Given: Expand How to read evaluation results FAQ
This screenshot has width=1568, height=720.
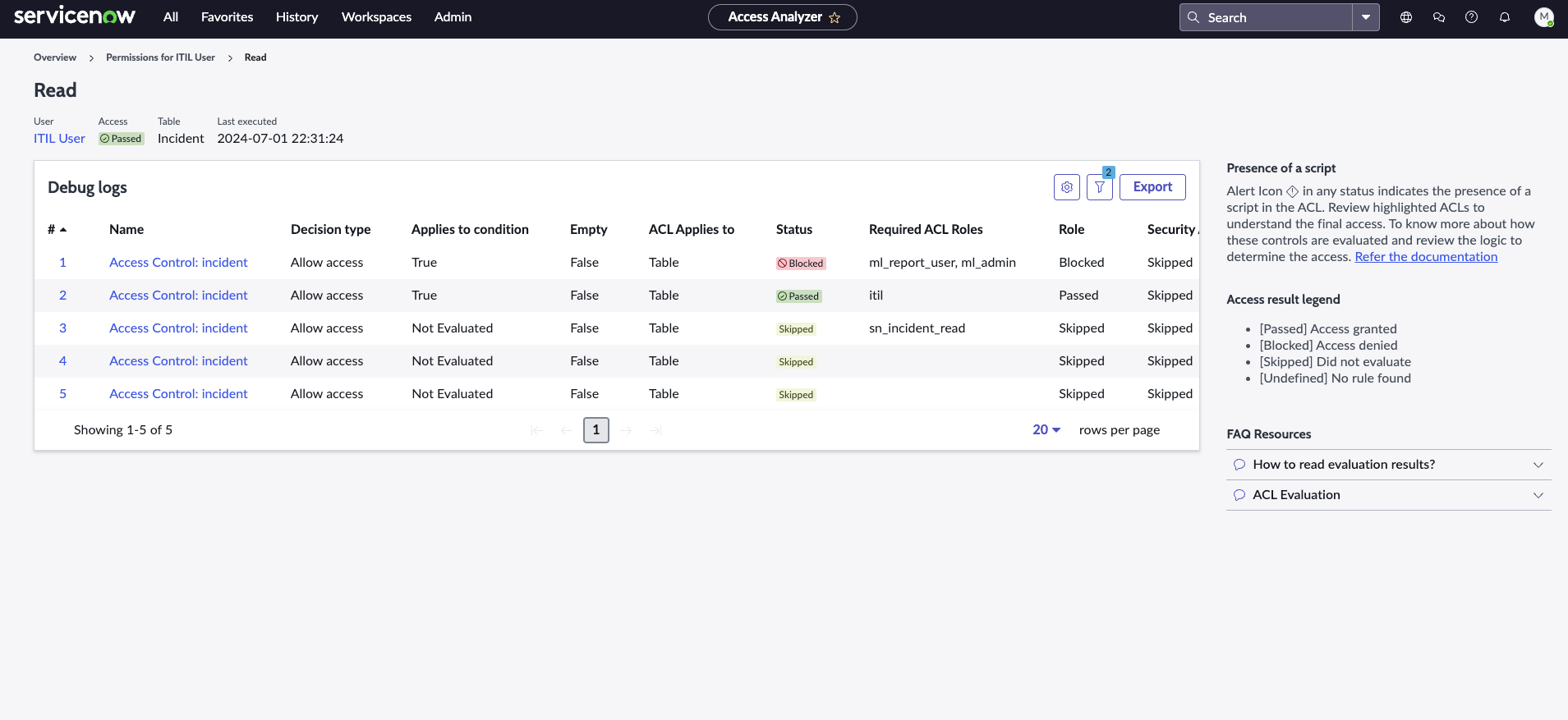Looking at the screenshot, I should coord(1389,465).
